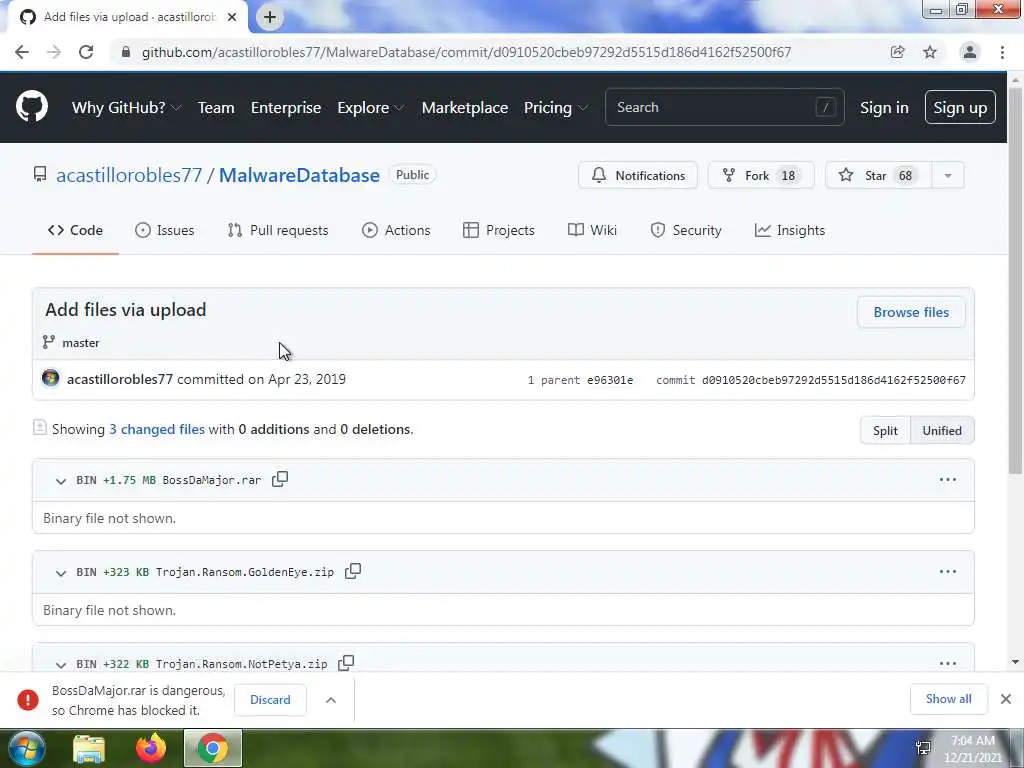
Task: Switch diff view to Split
Action: click(x=885, y=430)
